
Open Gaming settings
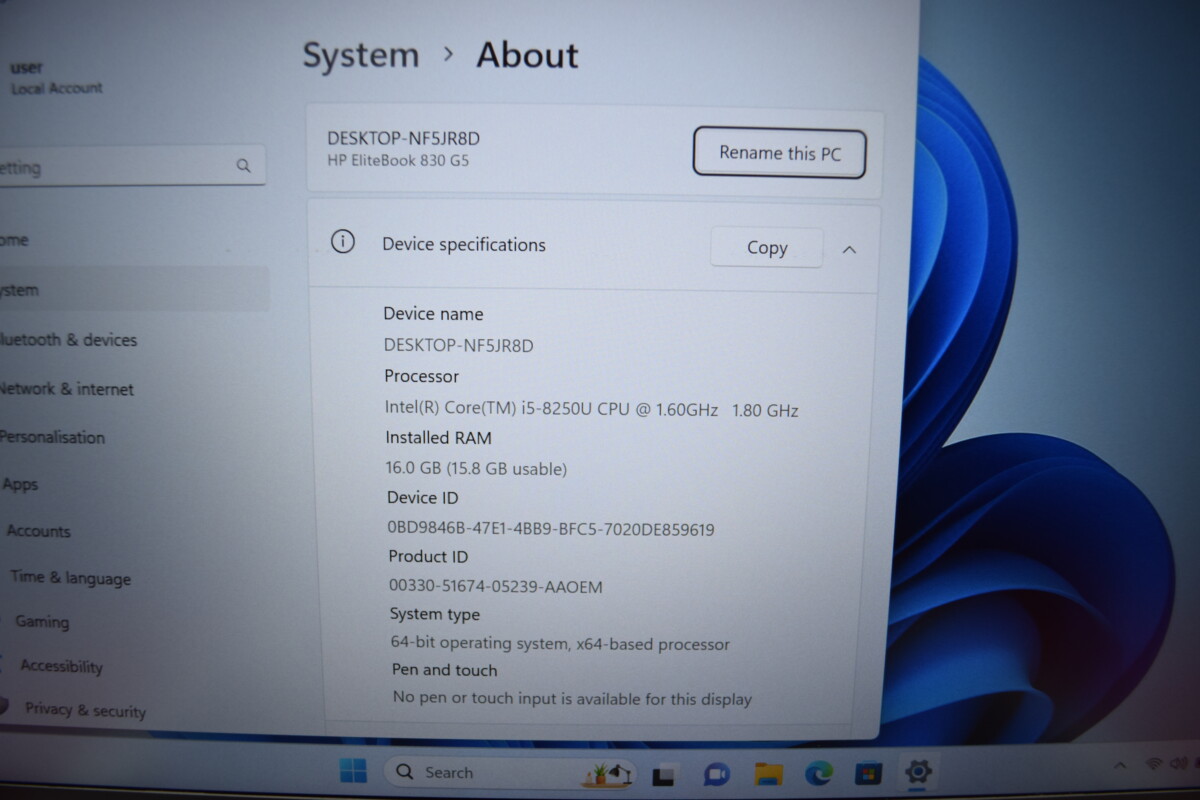pos(42,621)
